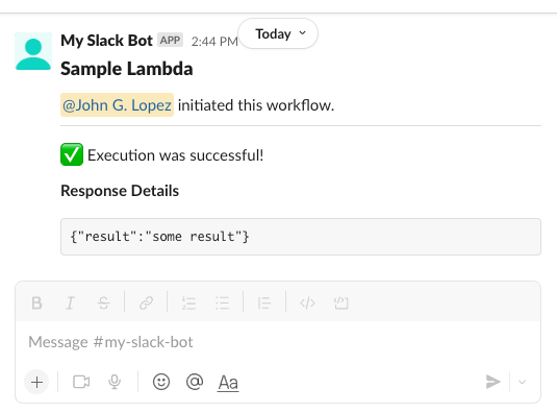Image resolution: width=558 pixels, height=414 pixels.
Task: Insert a code block
Action: pos(341,303)
